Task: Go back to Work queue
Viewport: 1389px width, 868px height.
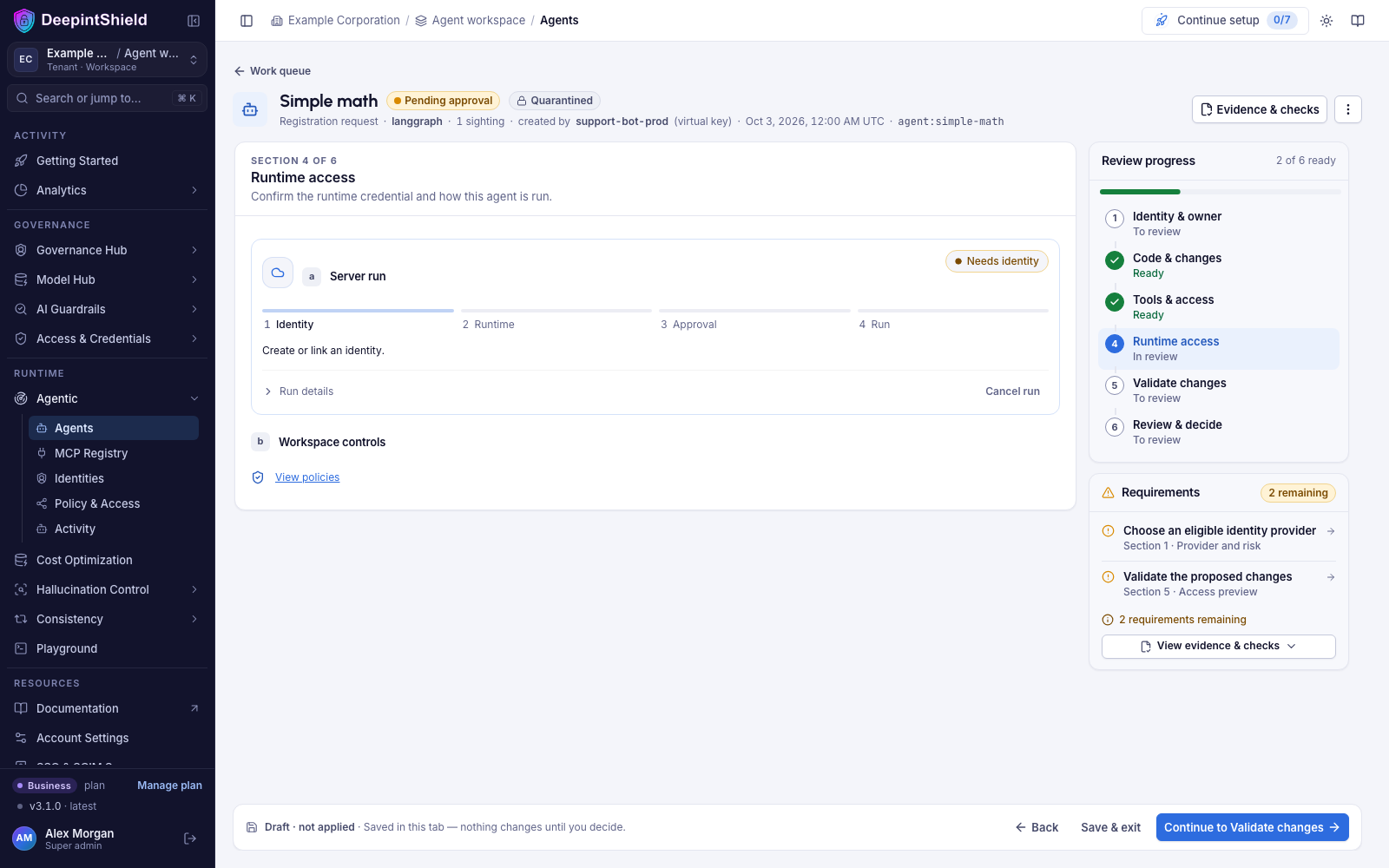Action: [x=272, y=71]
